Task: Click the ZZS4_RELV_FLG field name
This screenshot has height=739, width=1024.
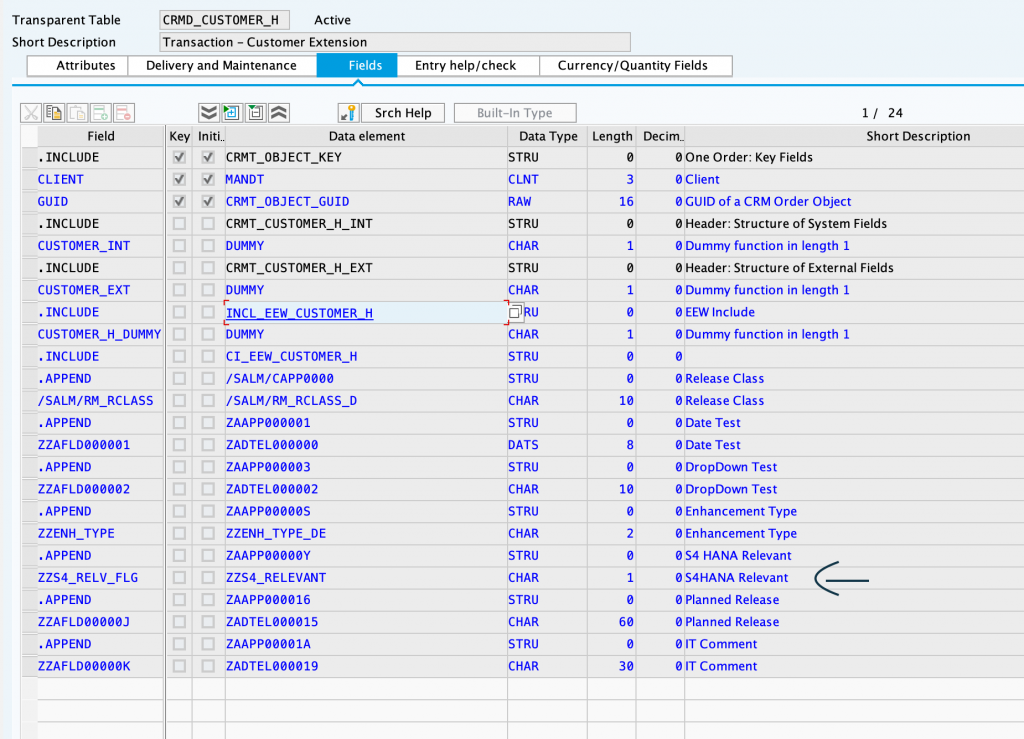Action: tap(88, 578)
